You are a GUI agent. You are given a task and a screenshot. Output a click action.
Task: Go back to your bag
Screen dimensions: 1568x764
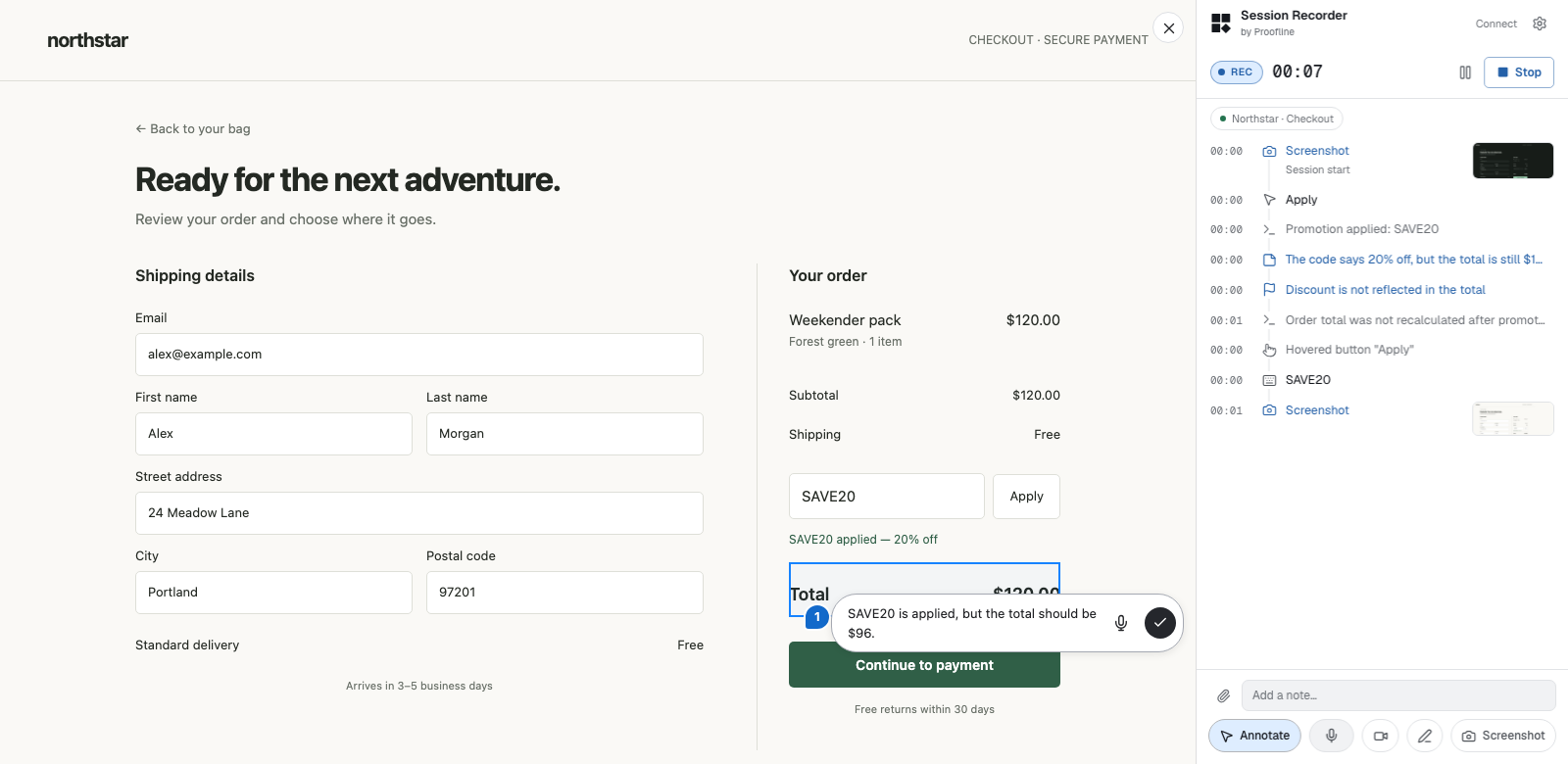click(x=193, y=129)
